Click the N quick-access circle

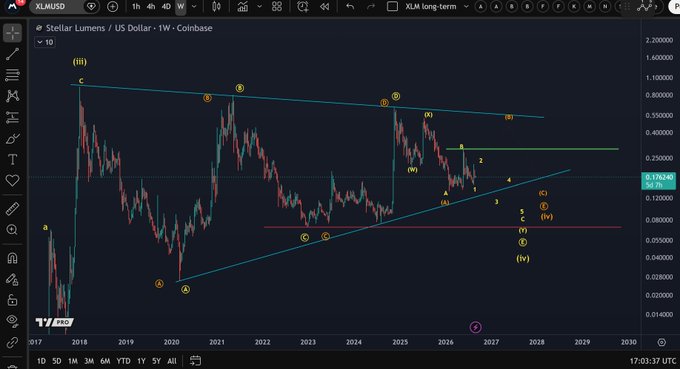point(605,7)
